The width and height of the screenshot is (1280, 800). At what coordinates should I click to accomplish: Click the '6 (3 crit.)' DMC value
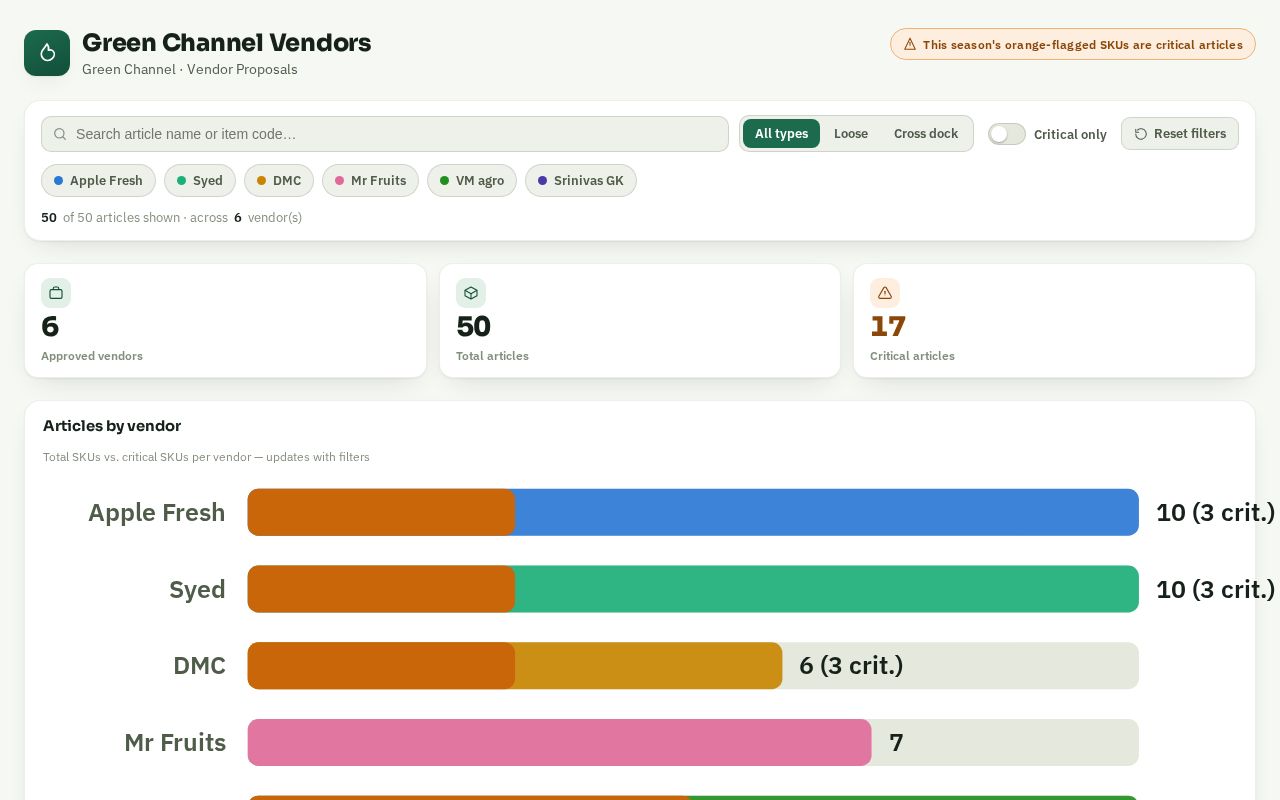(x=851, y=666)
